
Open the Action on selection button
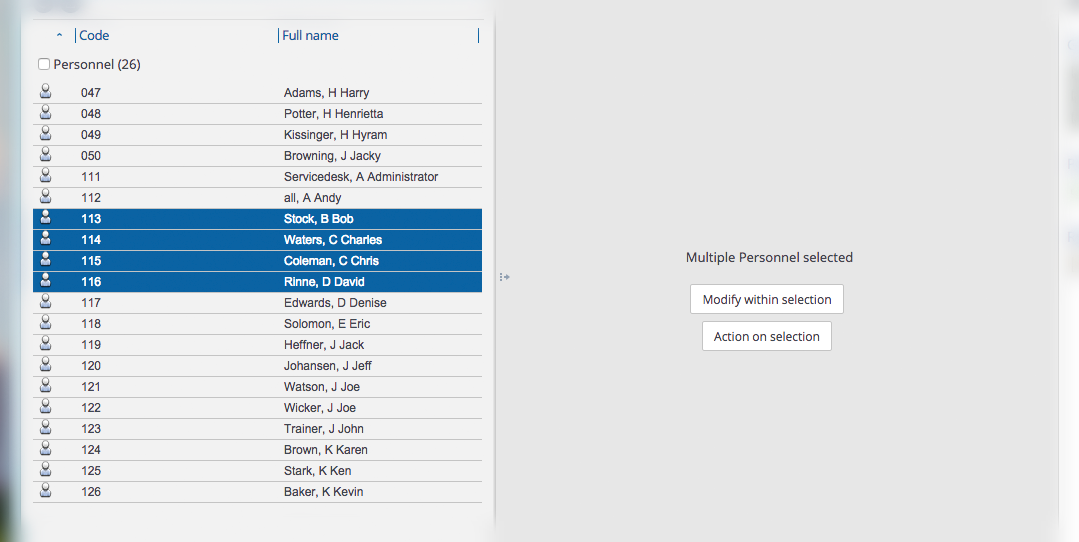pyautogui.click(x=767, y=337)
